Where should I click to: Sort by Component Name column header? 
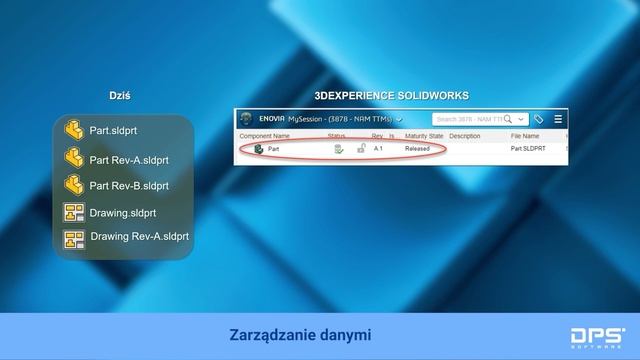coord(264,136)
